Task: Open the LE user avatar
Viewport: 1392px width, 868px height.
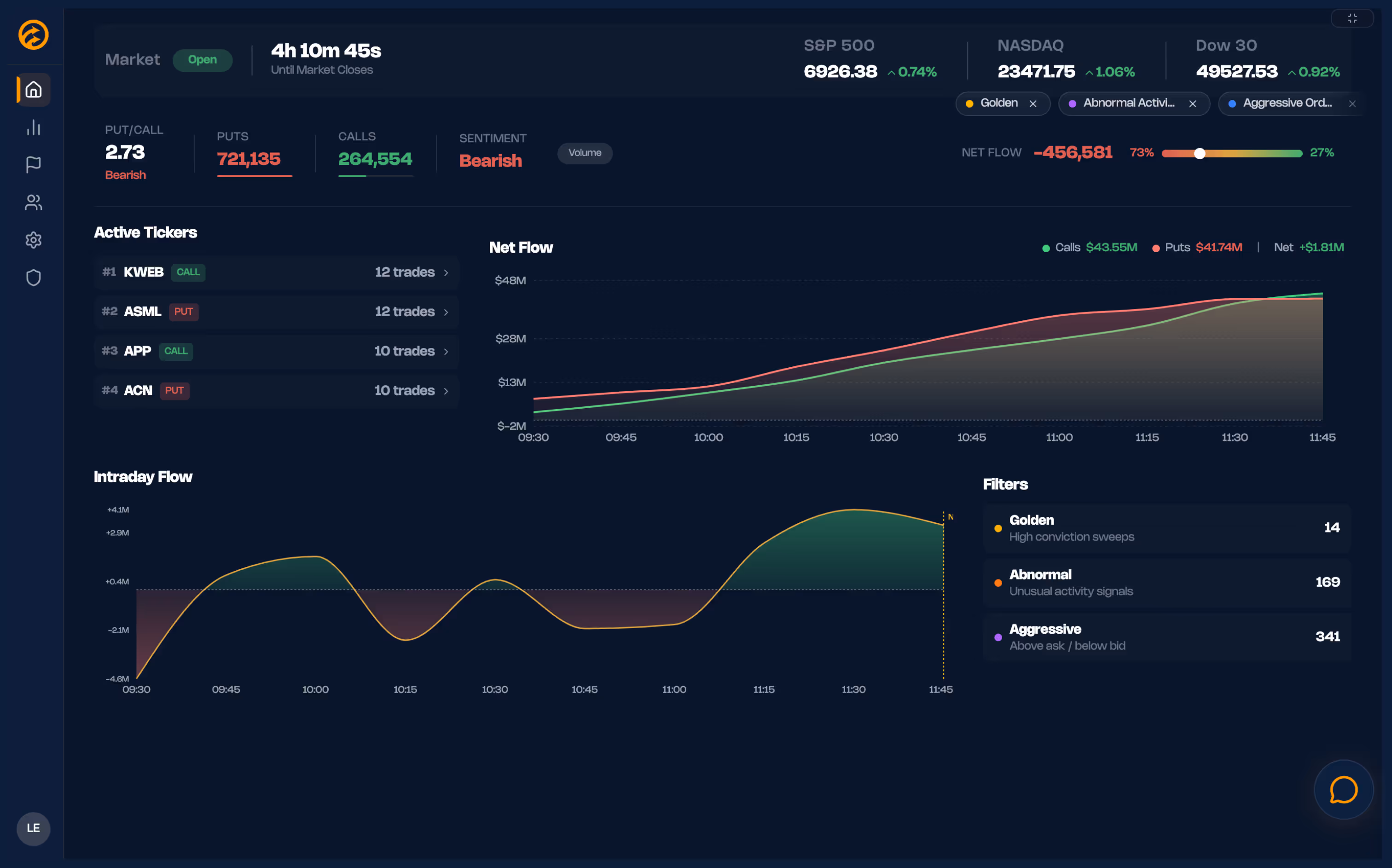Action: 33,828
